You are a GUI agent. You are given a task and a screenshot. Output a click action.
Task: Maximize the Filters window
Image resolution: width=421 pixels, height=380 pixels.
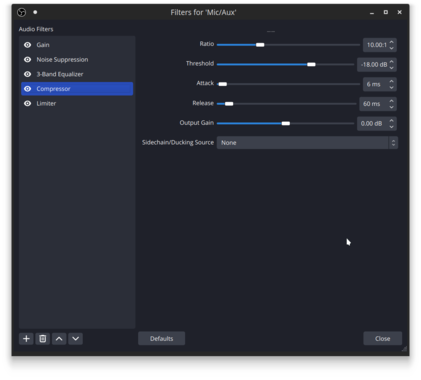[x=386, y=12]
